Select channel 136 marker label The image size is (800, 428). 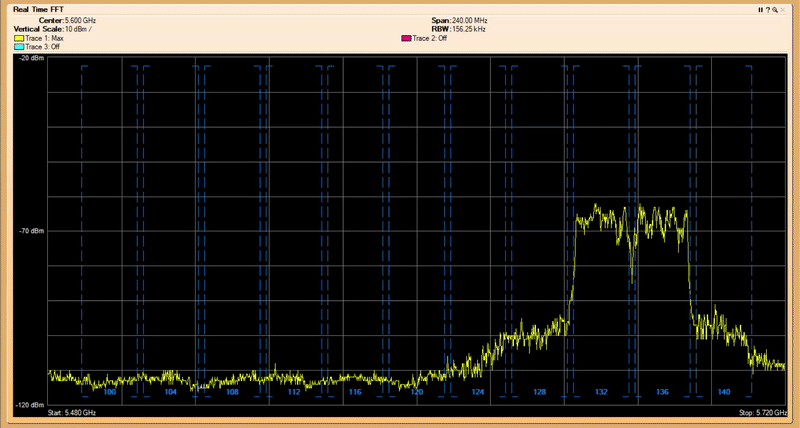(662, 392)
